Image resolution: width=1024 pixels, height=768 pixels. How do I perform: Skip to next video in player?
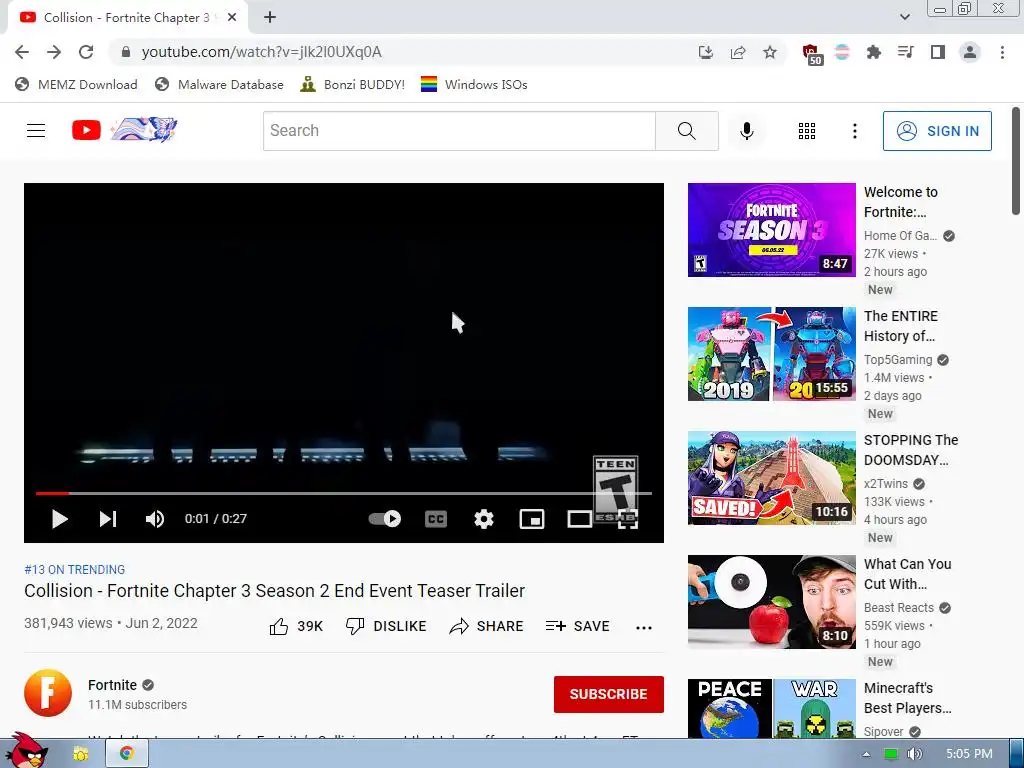pos(108,519)
